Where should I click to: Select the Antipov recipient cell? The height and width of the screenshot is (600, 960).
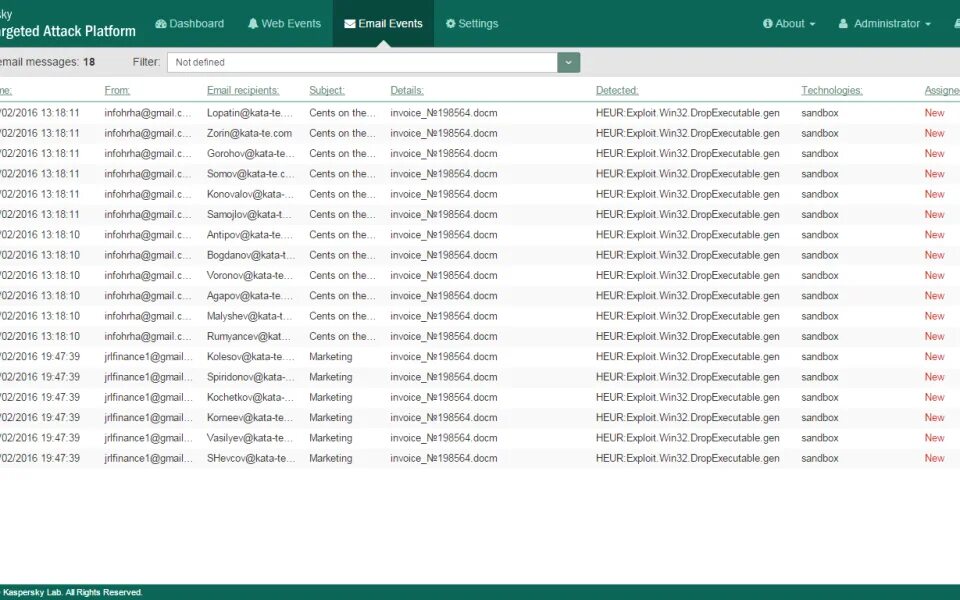tap(250, 234)
